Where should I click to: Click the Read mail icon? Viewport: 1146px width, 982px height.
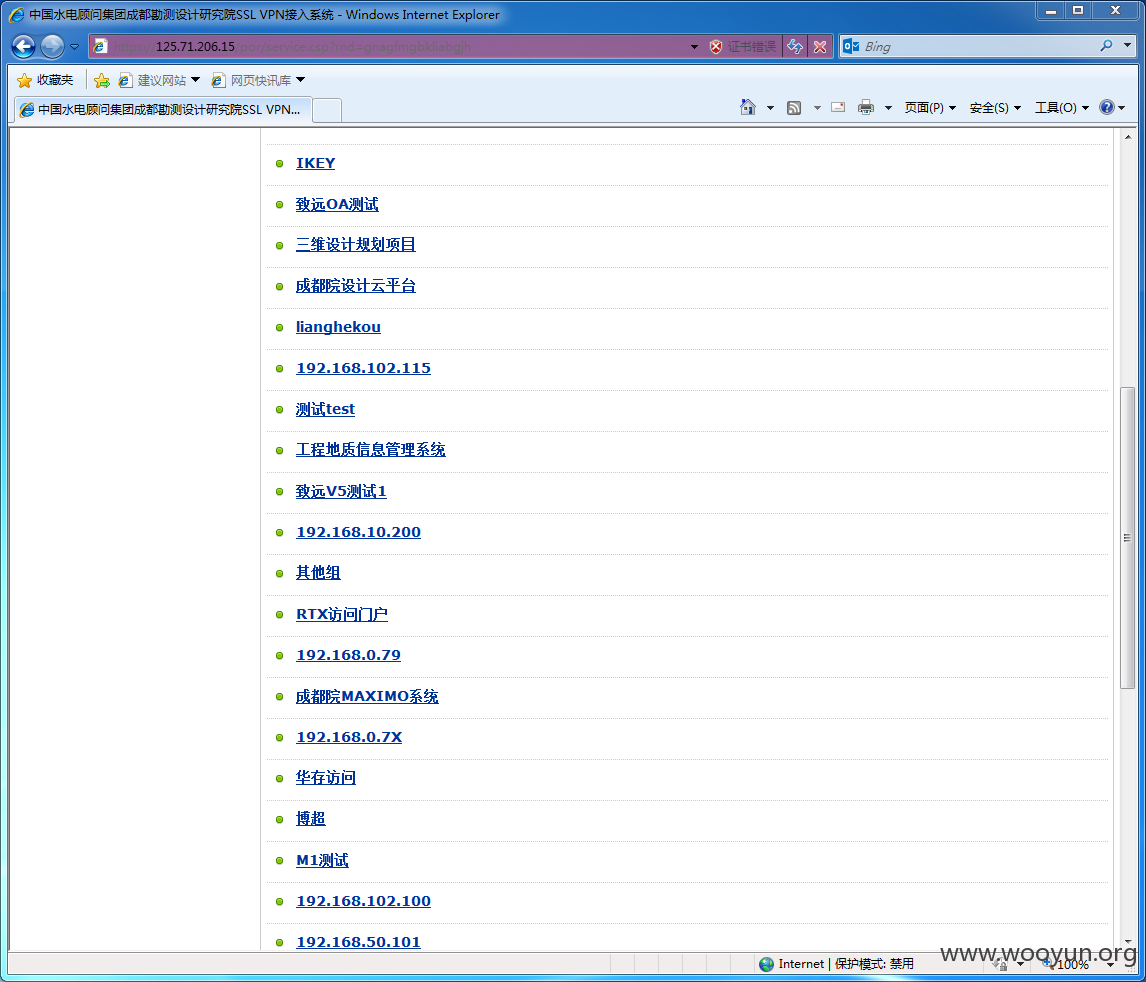click(838, 107)
